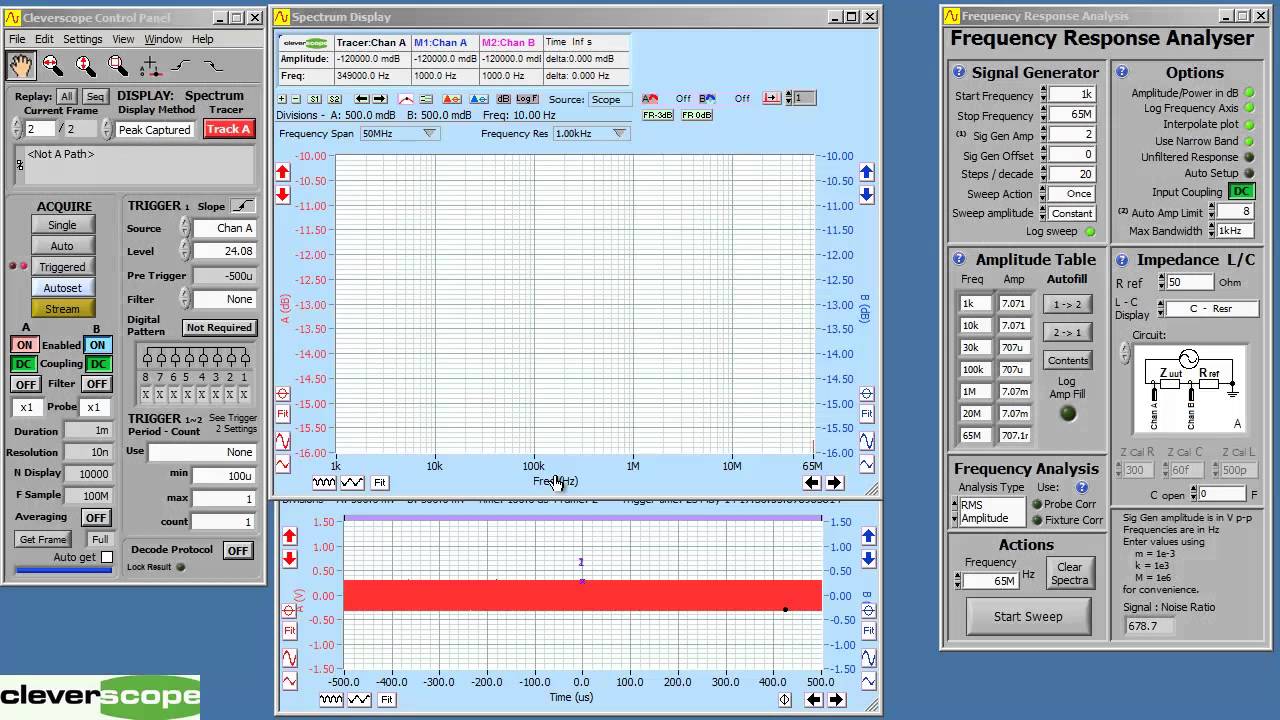This screenshot has height=720, width=1280.
Task: Click red down arrow on spectrum A axis
Action: pos(283,195)
